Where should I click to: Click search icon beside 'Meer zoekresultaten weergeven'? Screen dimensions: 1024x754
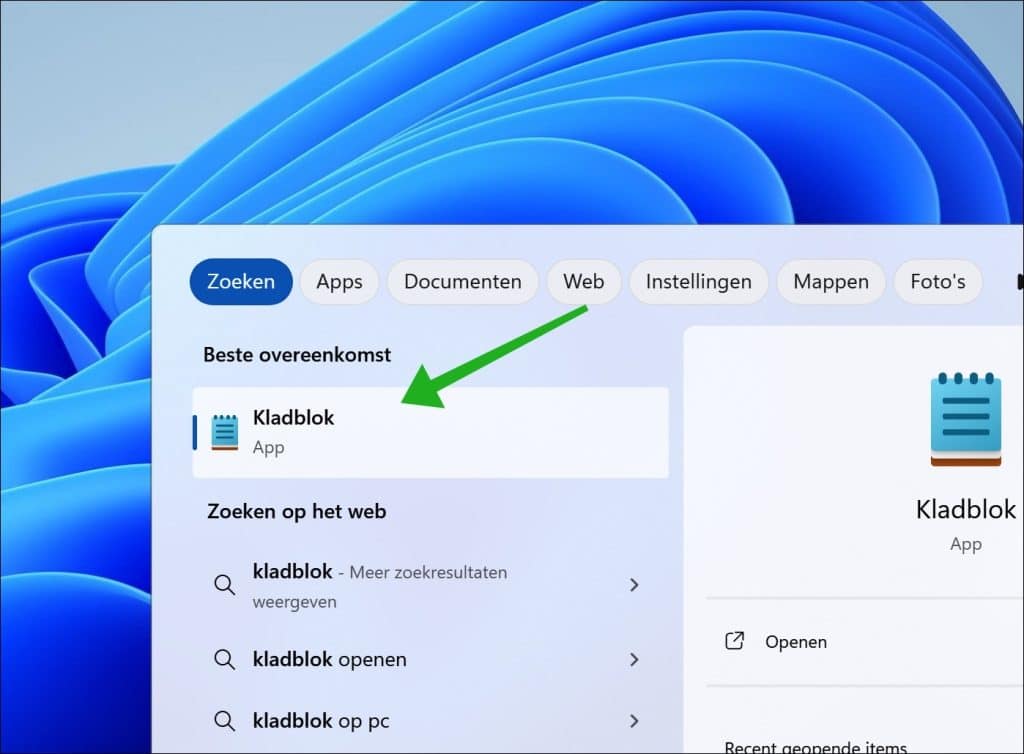[x=224, y=584]
